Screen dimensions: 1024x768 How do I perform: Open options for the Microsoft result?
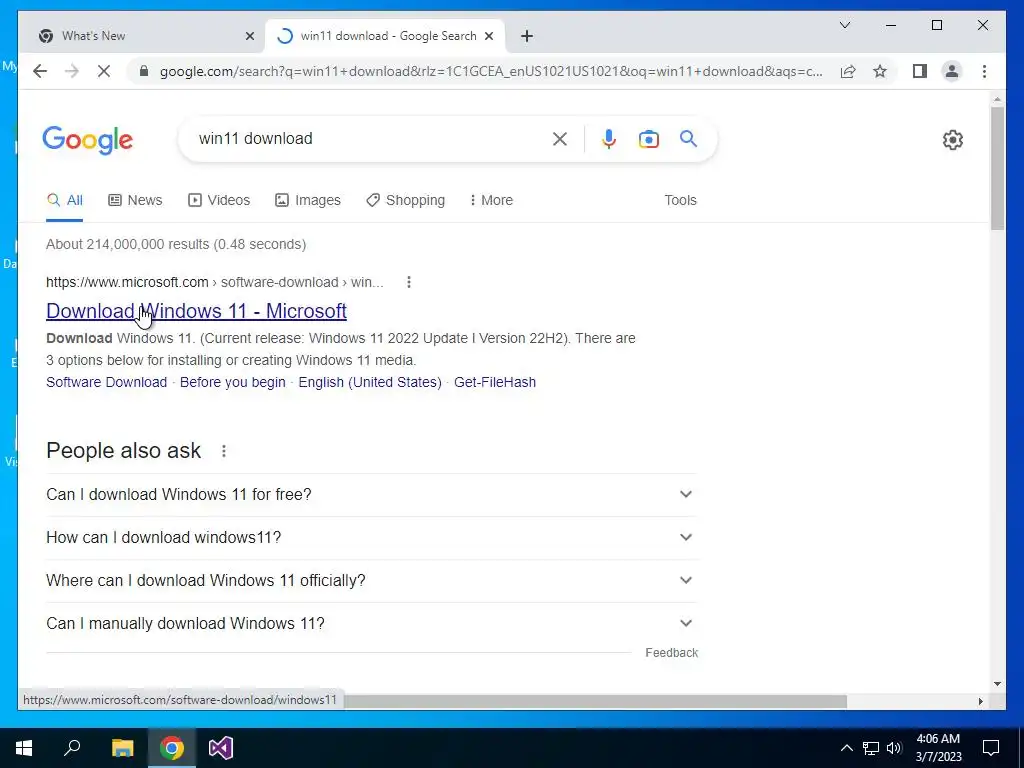pos(409,282)
